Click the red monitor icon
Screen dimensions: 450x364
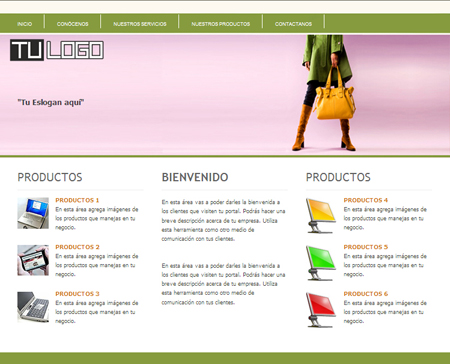[321, 310]
